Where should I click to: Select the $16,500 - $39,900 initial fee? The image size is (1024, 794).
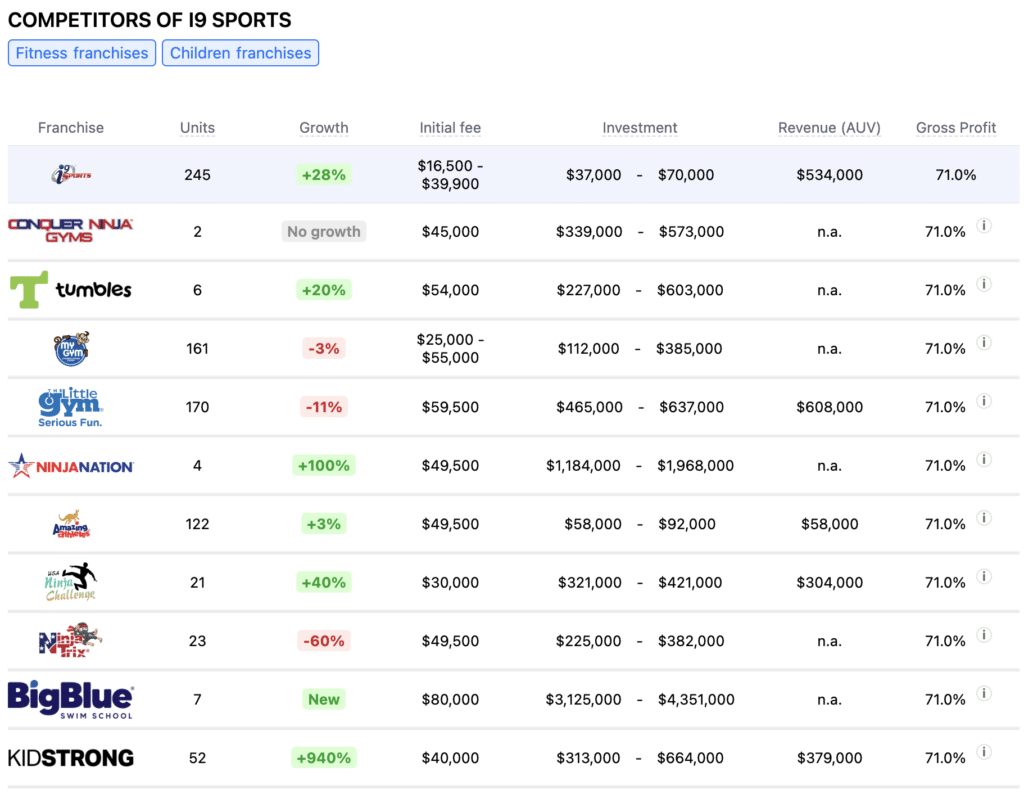450,175
